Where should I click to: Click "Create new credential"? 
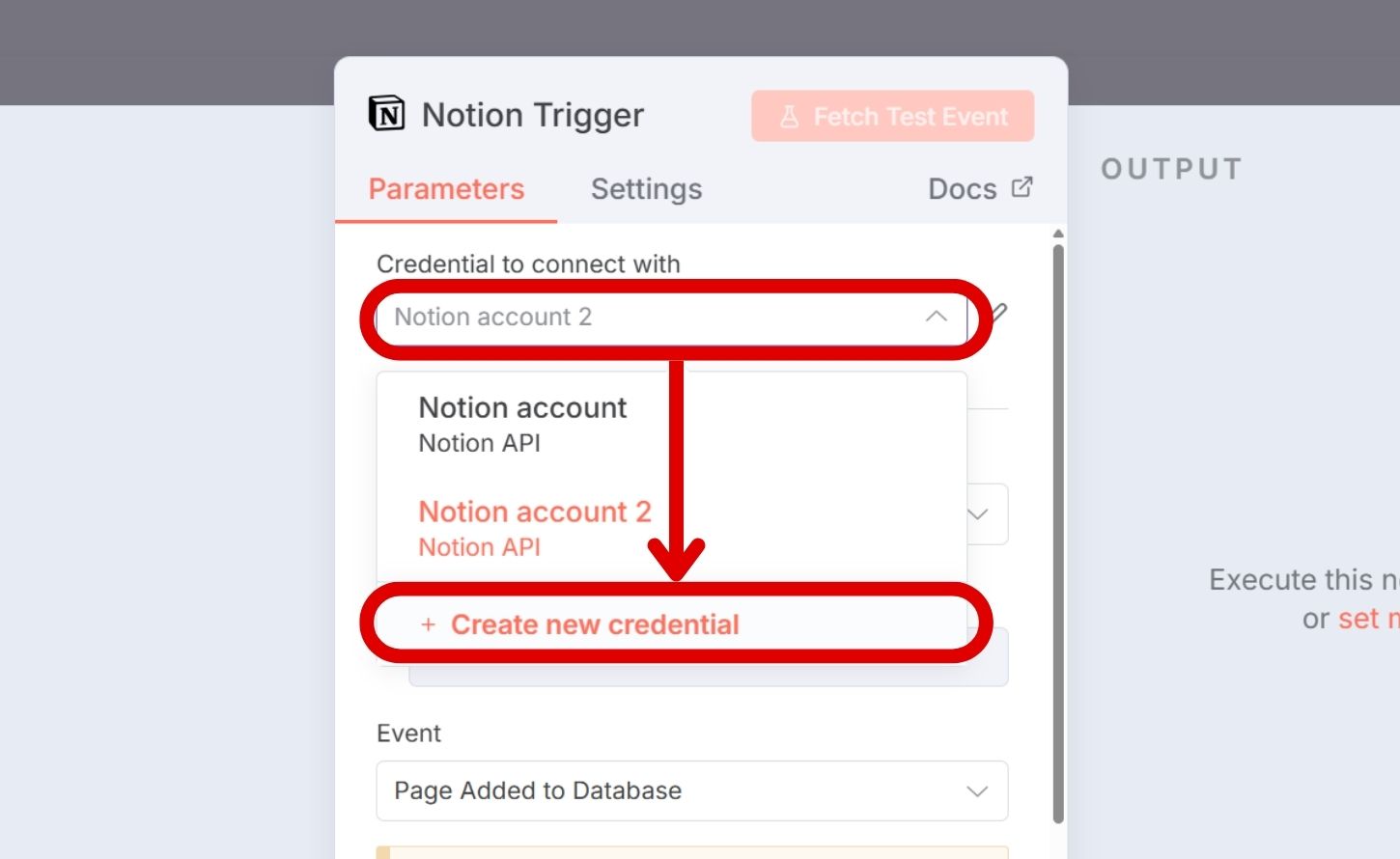click(x=594, y=625)
